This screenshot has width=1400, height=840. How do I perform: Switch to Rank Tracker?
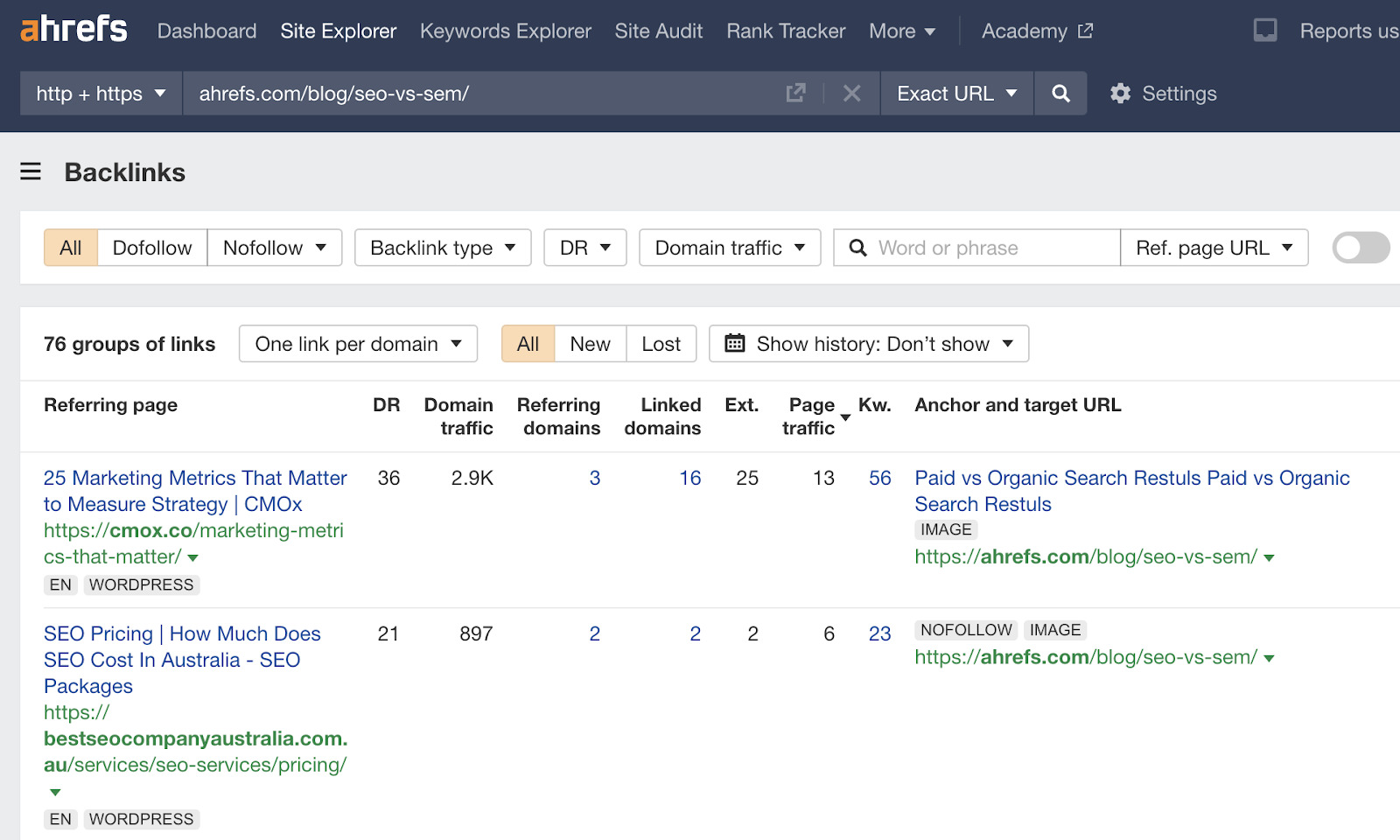tap(785, 31)
